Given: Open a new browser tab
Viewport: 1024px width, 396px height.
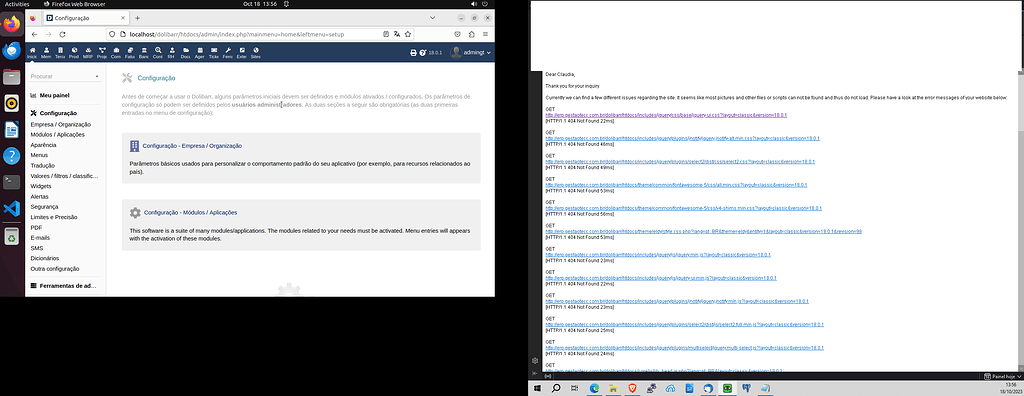Looking at the screenshot, I should point(137,18).
